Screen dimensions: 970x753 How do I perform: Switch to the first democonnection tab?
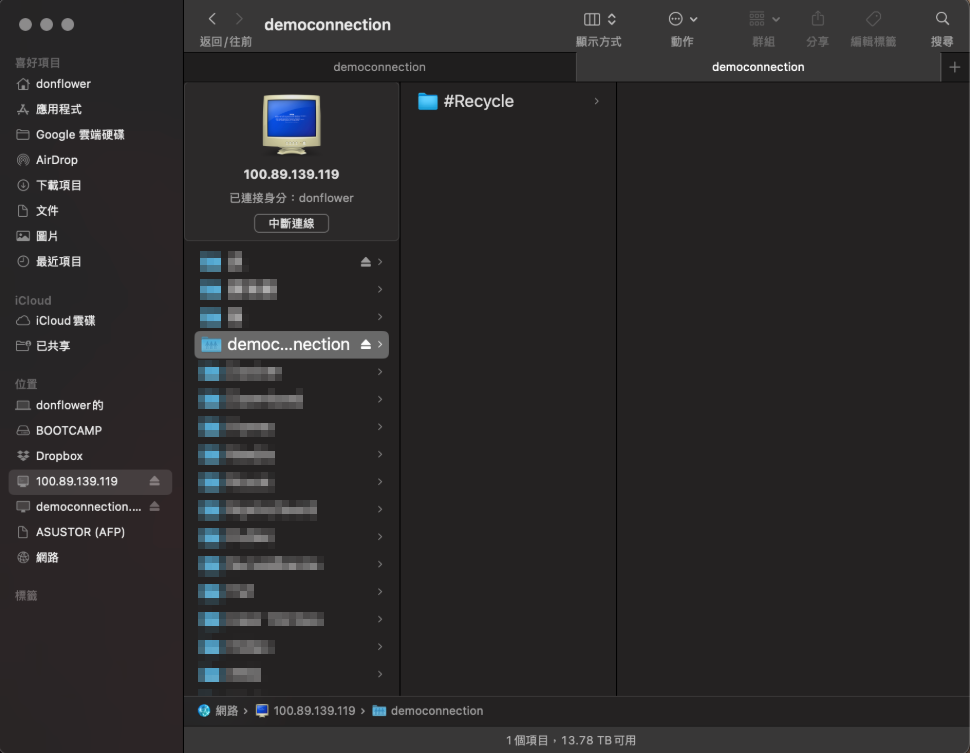(379, 67)
